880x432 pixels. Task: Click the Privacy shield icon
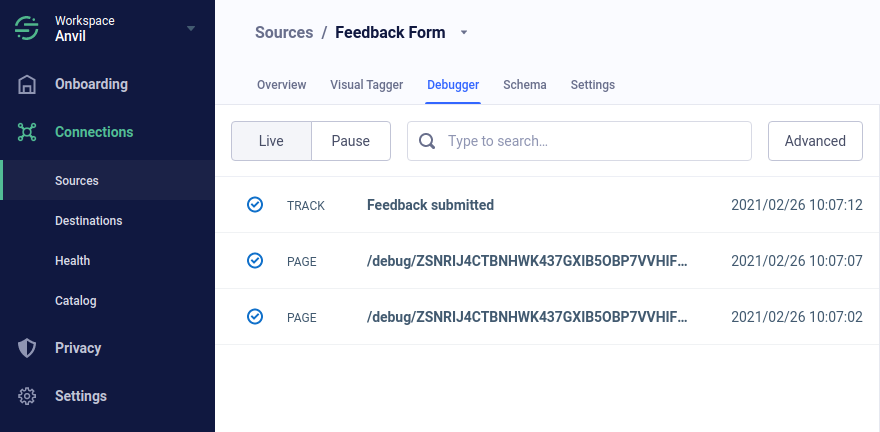pyautogui.click(x=27, y=348)
